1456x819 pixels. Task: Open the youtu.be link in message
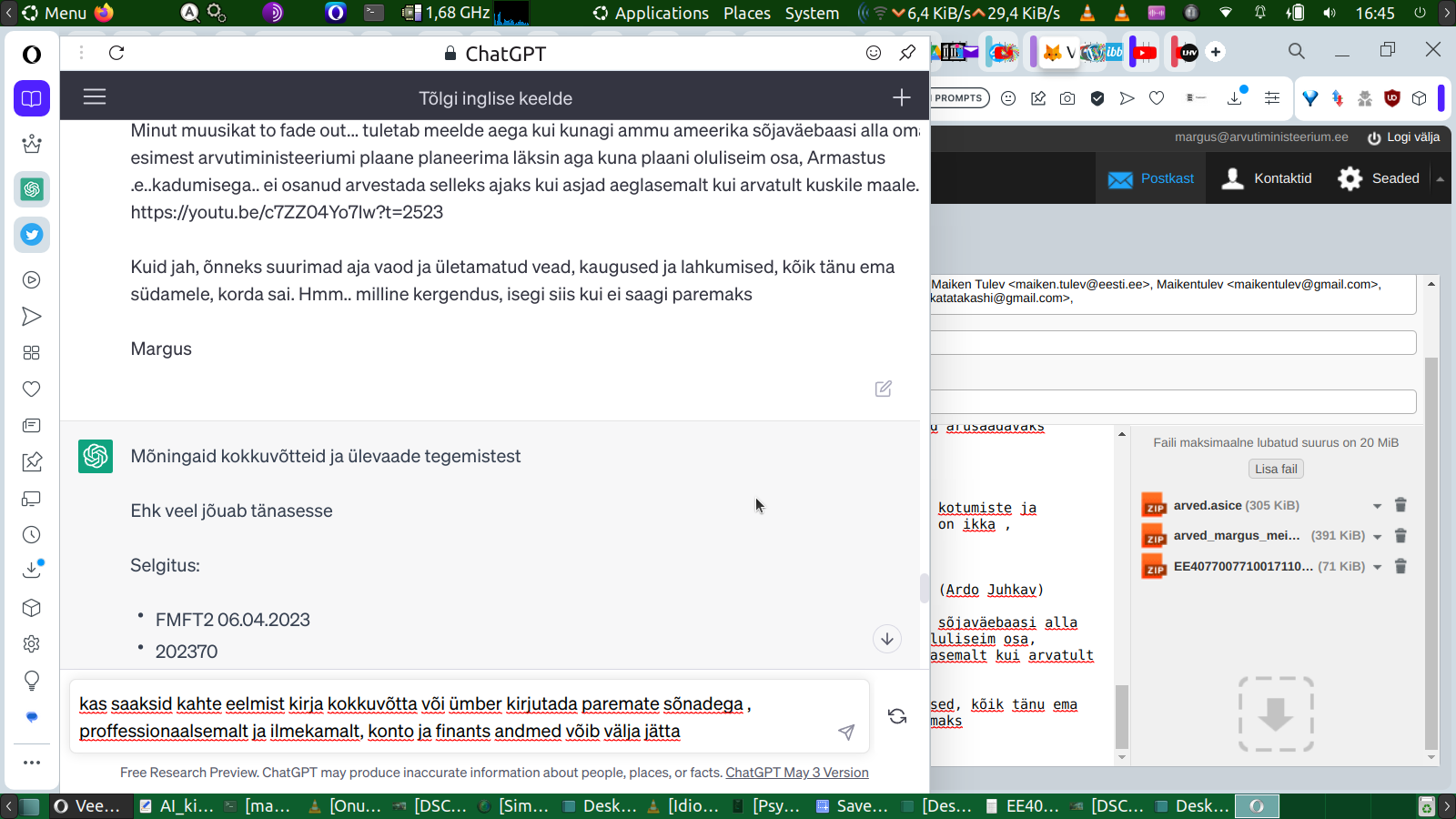287,212
